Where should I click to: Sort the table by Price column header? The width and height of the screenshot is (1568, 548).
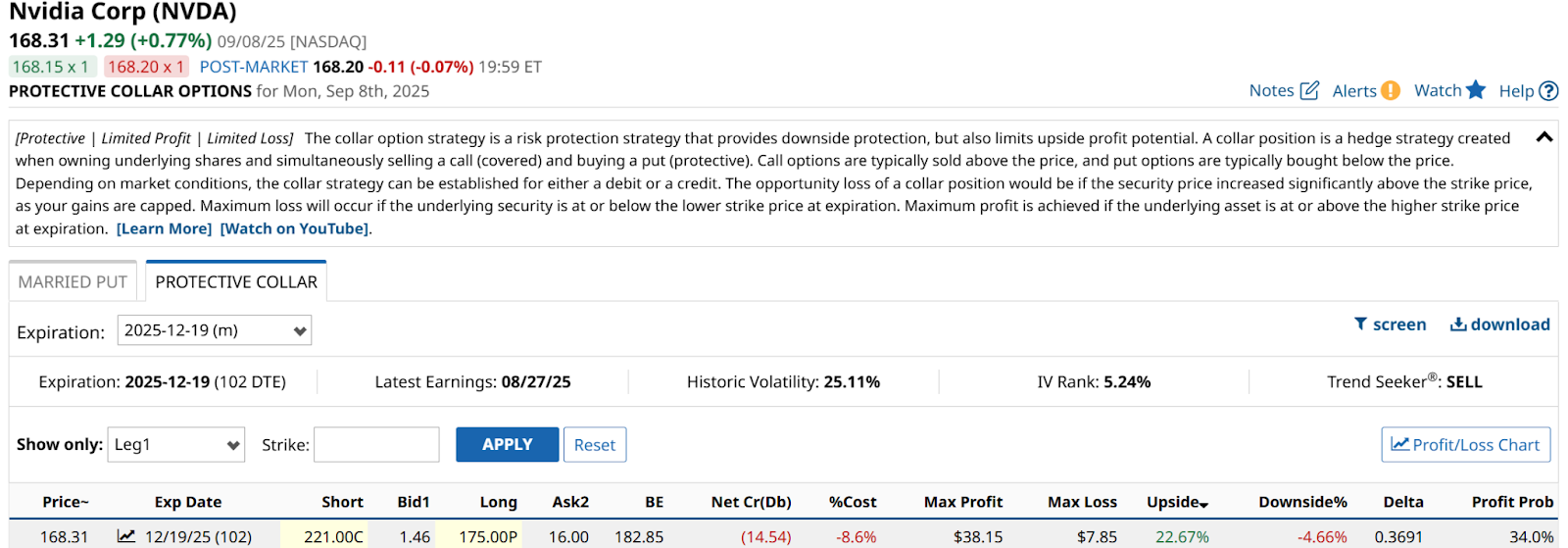[66, 502]
